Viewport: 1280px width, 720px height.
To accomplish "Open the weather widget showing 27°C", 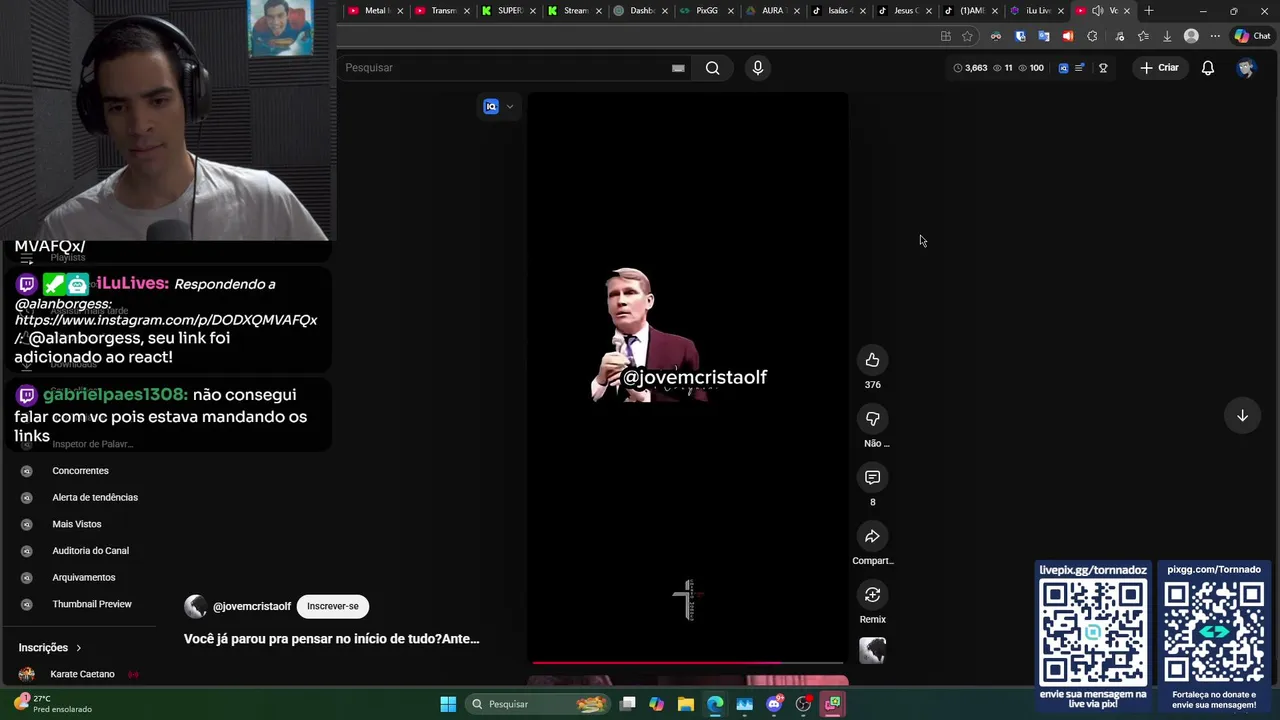I will click(x=53, y=704).
